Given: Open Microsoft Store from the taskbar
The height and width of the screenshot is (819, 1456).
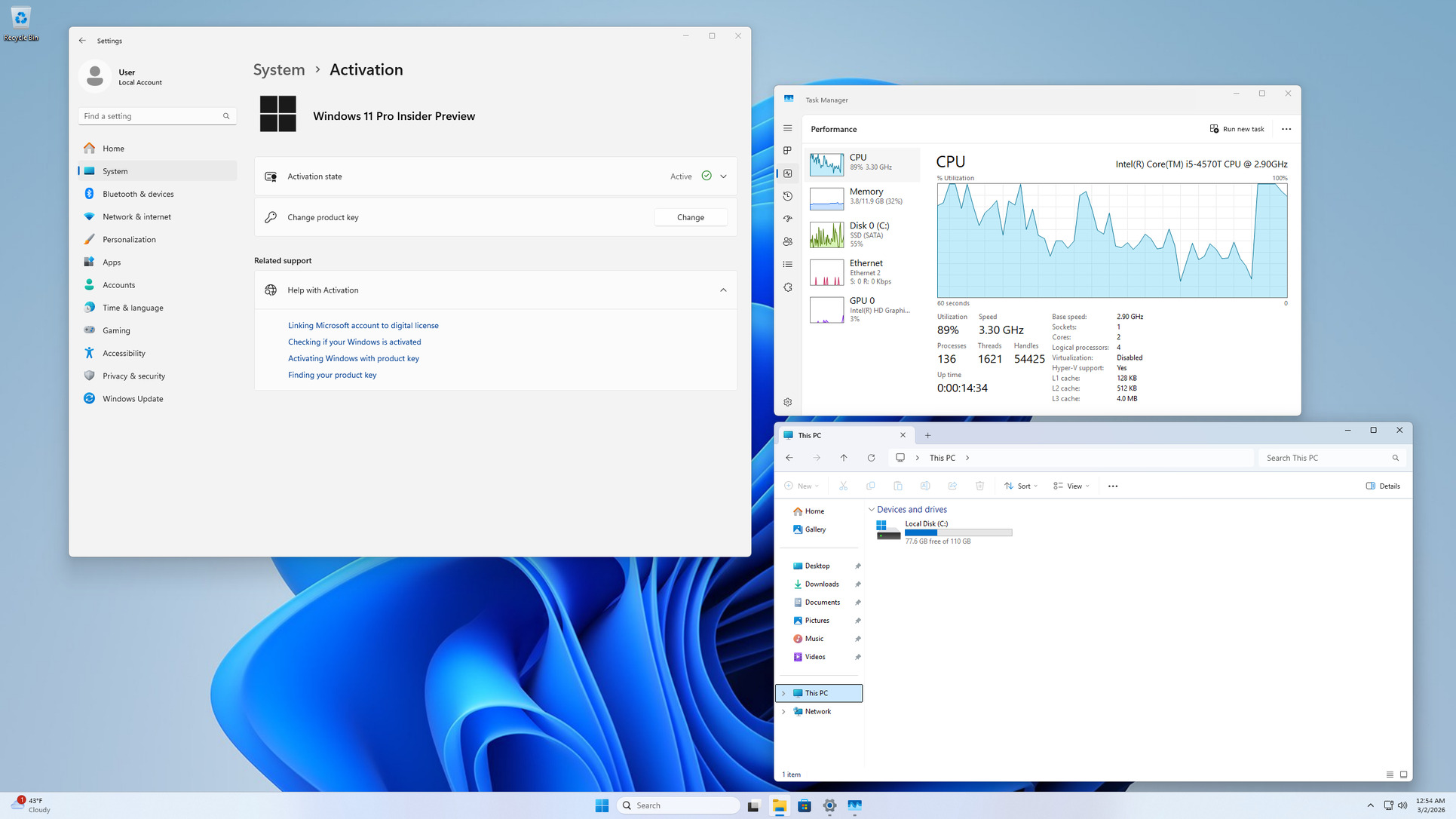Looking at the screenshot, I should (805, 805).
